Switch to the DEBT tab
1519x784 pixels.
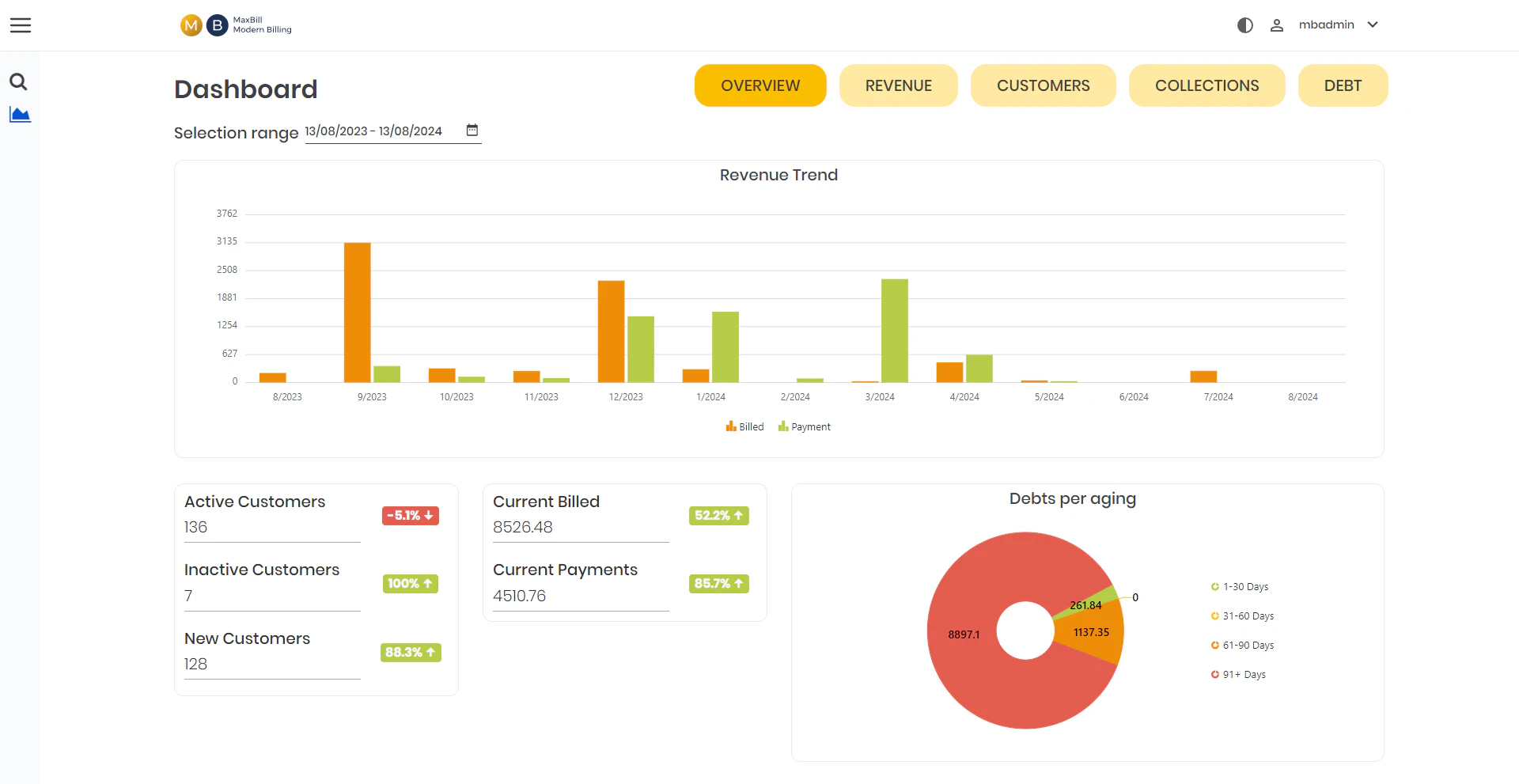pos(1343,85)
